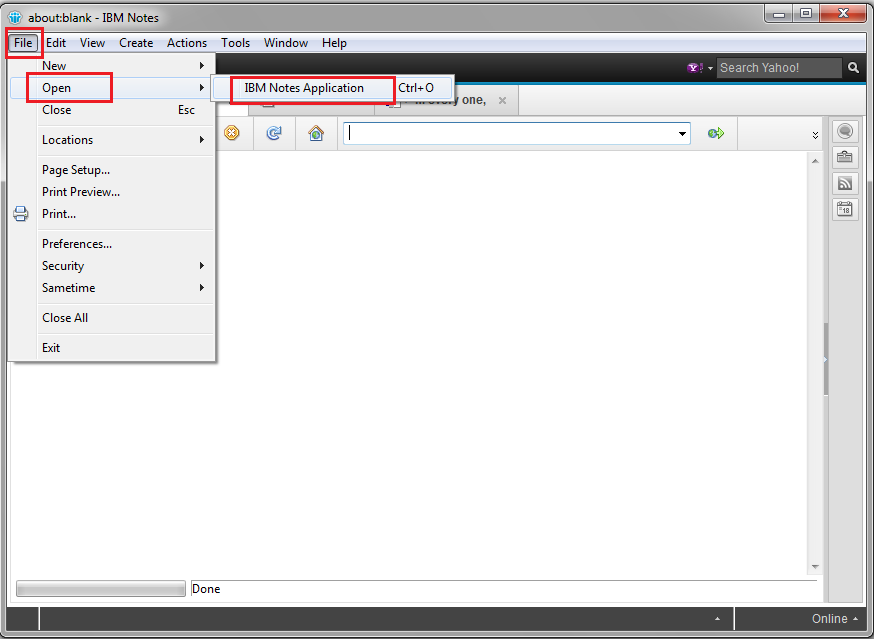Image resolution: width=874 pixels, height=639 pixels.
Task: Choose Close from the File menu
Action: pos(111,110)
